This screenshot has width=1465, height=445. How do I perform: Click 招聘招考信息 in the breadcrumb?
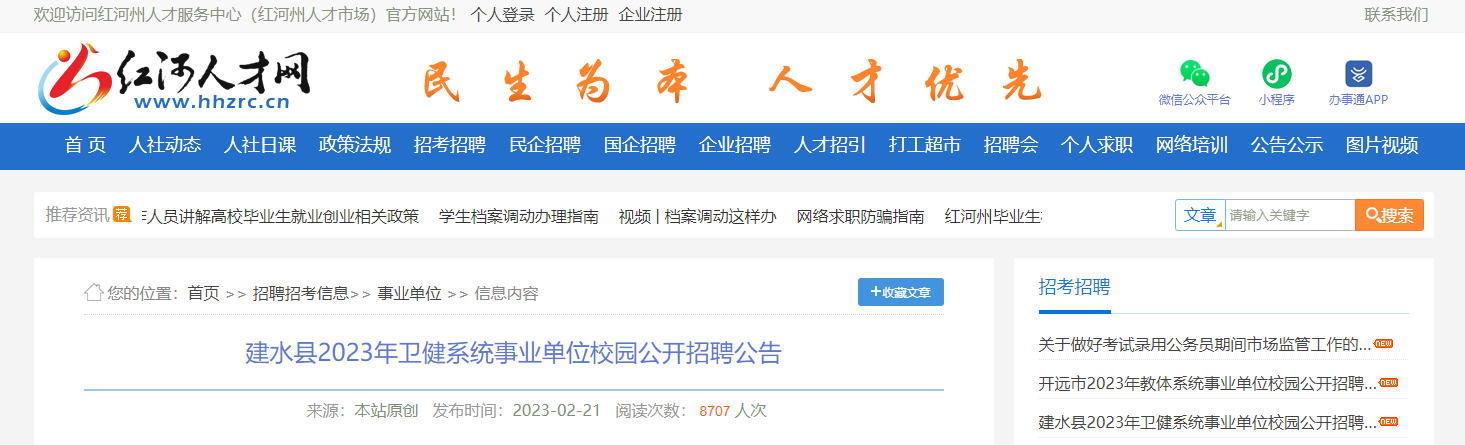click(x=300, y=293)
